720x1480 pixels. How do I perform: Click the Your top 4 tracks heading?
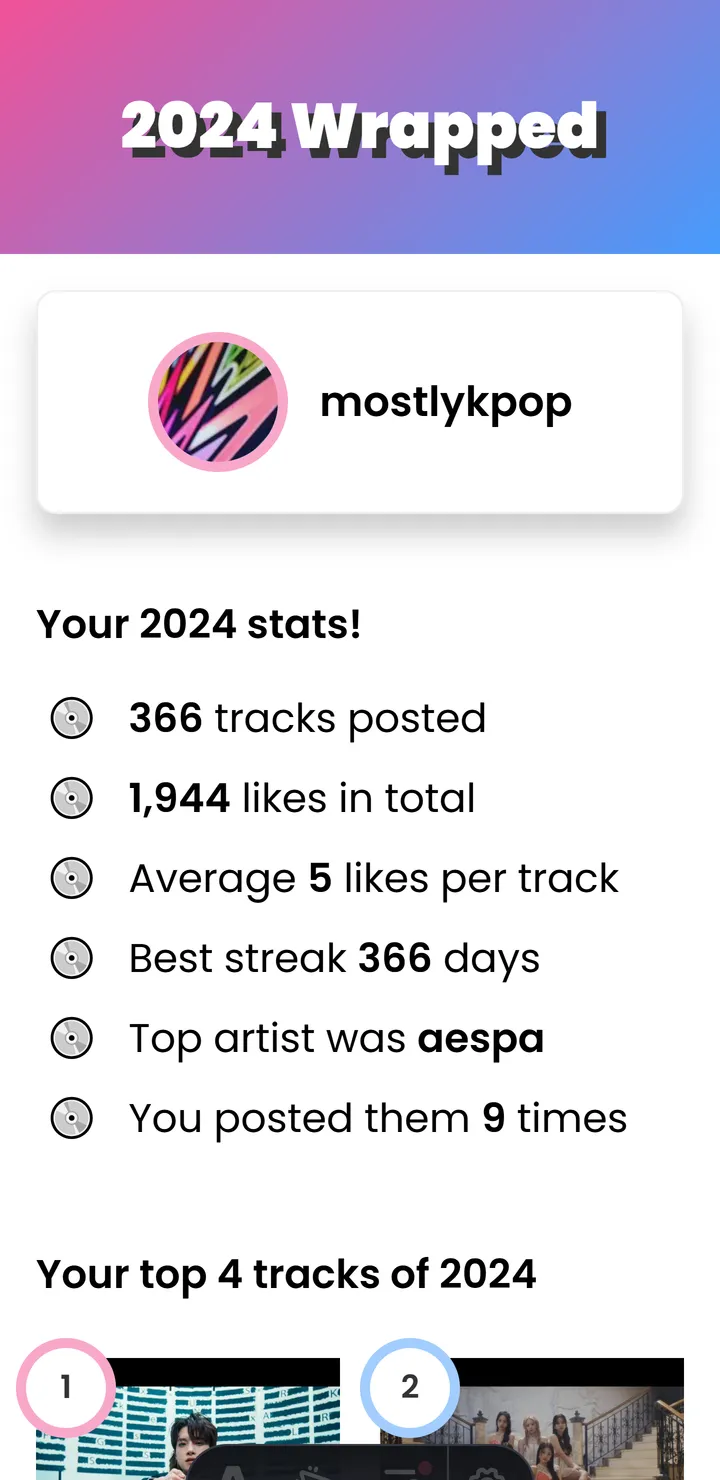click(x=286, y=1274)
